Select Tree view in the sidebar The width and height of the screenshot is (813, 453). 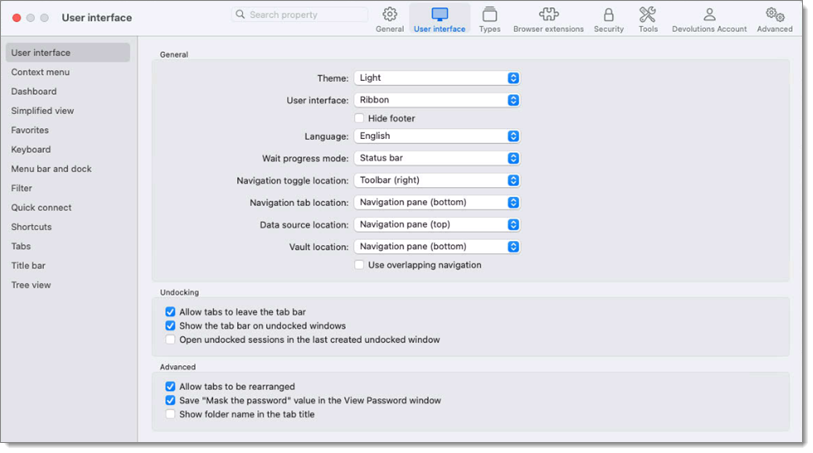(31, 285)
